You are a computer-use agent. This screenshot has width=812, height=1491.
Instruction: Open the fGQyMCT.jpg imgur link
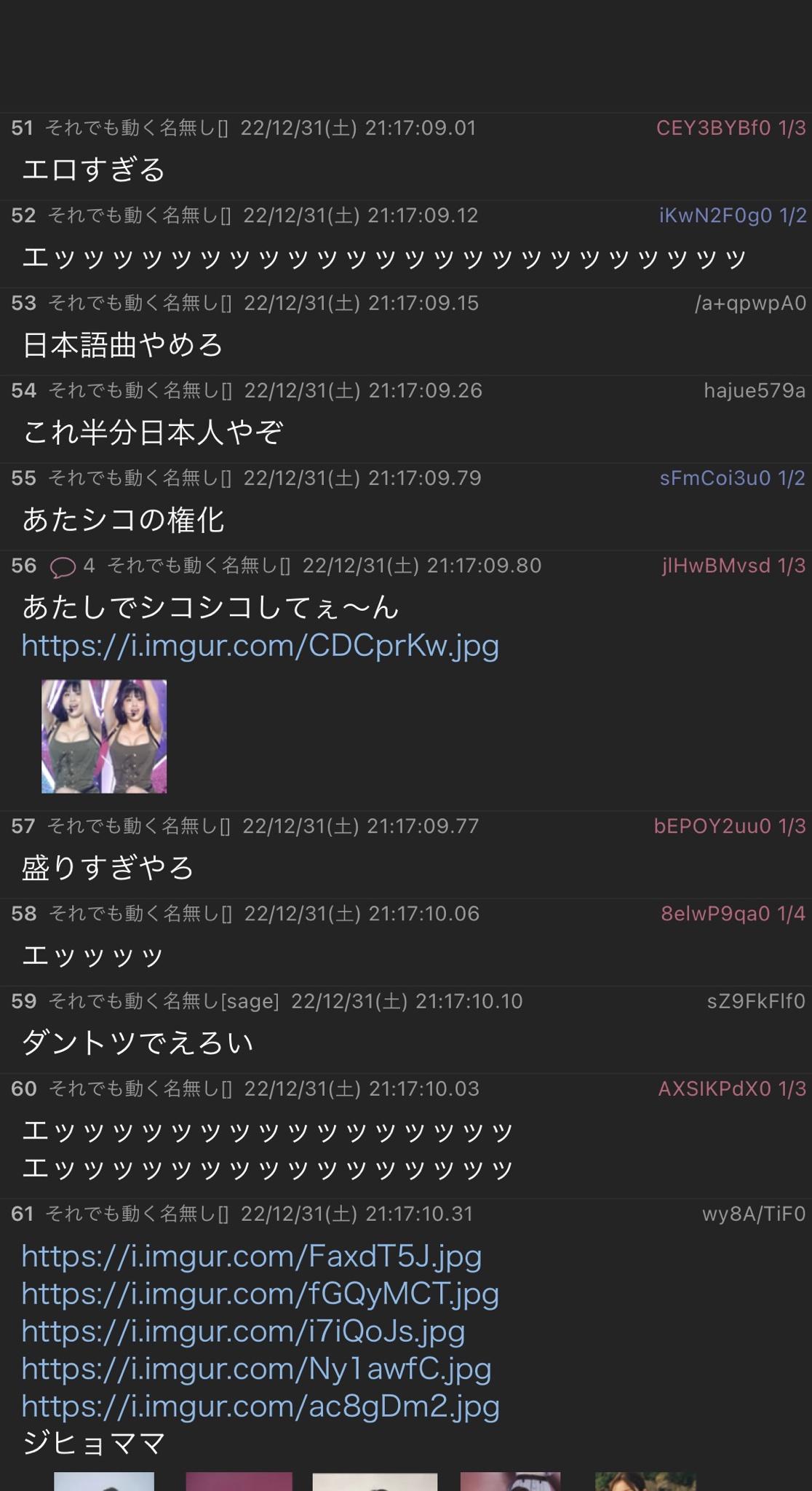tap(260, 1294)
